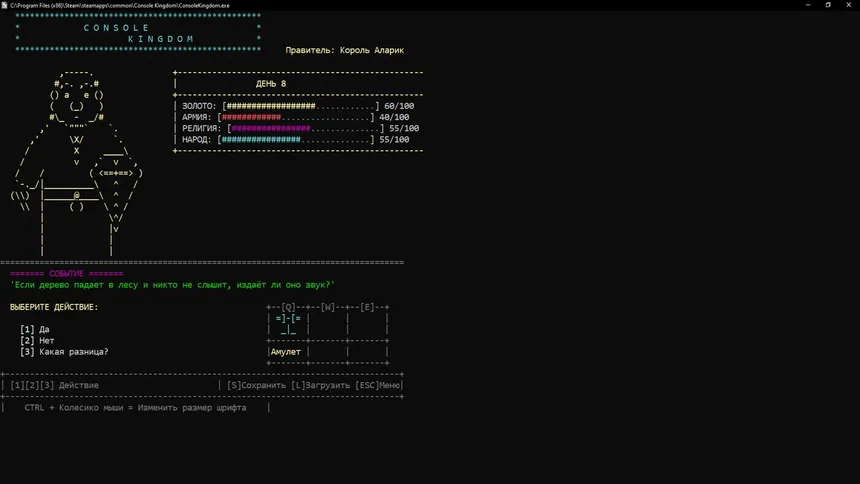The image size is (860, 484).
Task: Click [L]Загрузить to load game
Action: (320, 385)
